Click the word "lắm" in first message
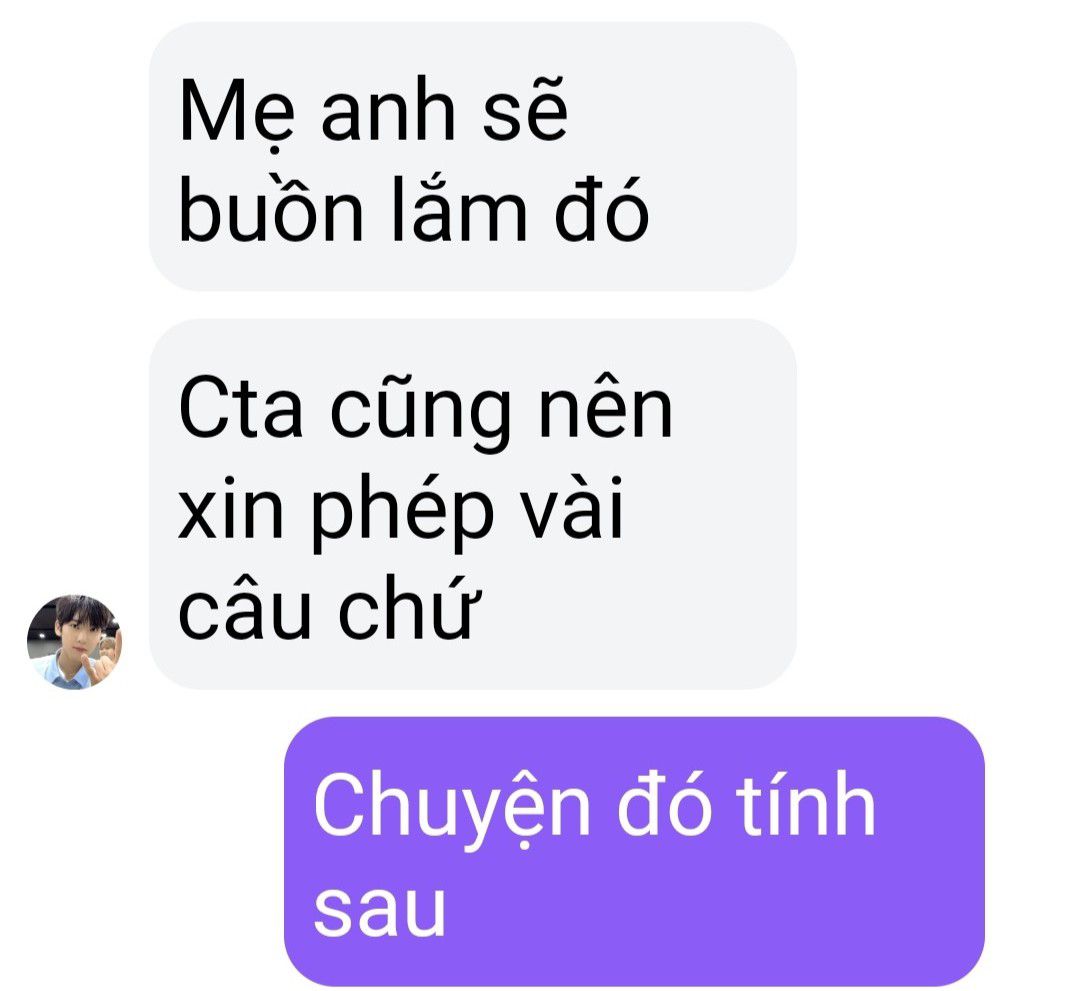The image size is (1080, 991). tap(460, 206)
